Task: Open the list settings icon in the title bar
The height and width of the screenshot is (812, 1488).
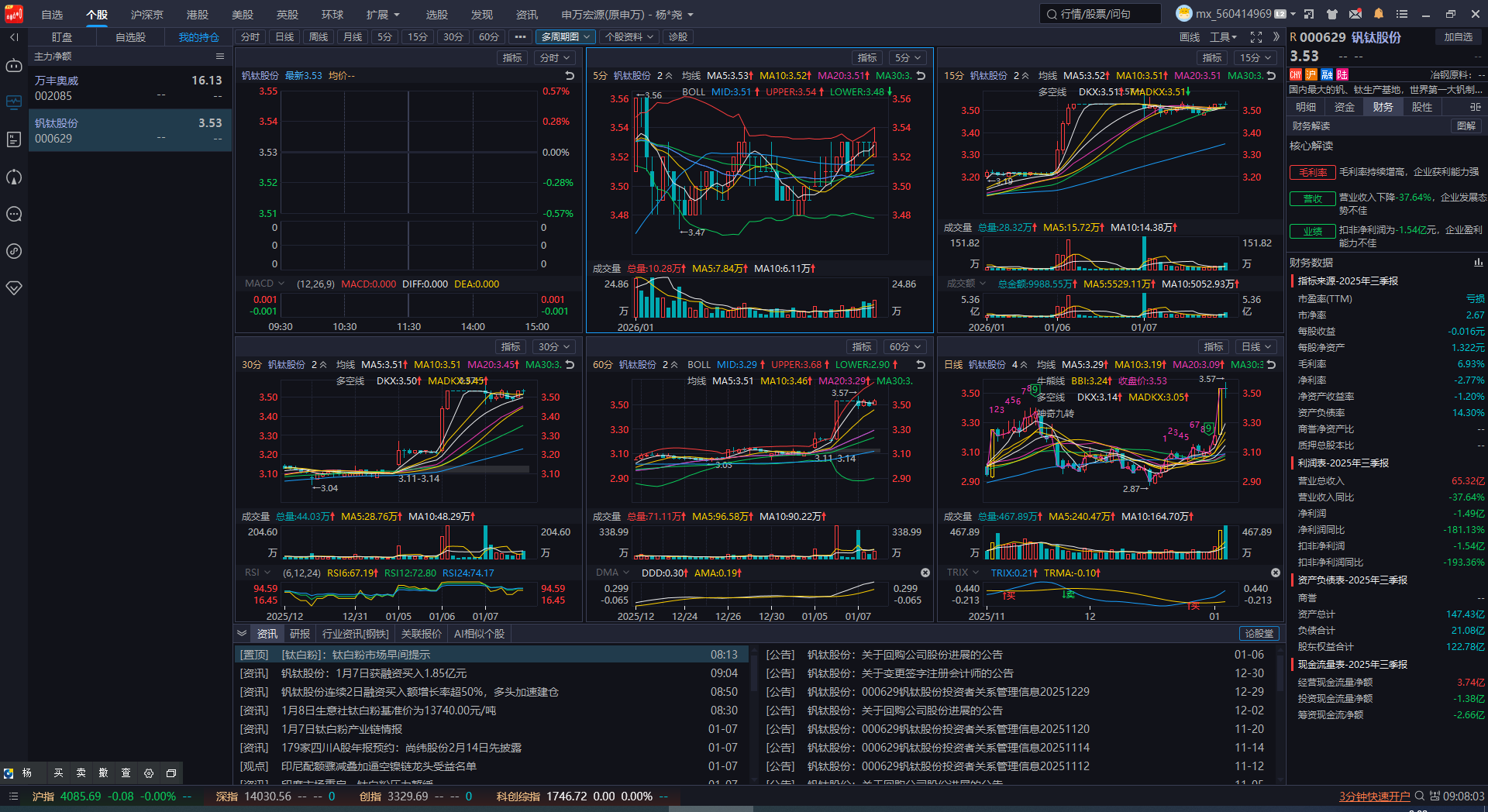Action: 1402,14
